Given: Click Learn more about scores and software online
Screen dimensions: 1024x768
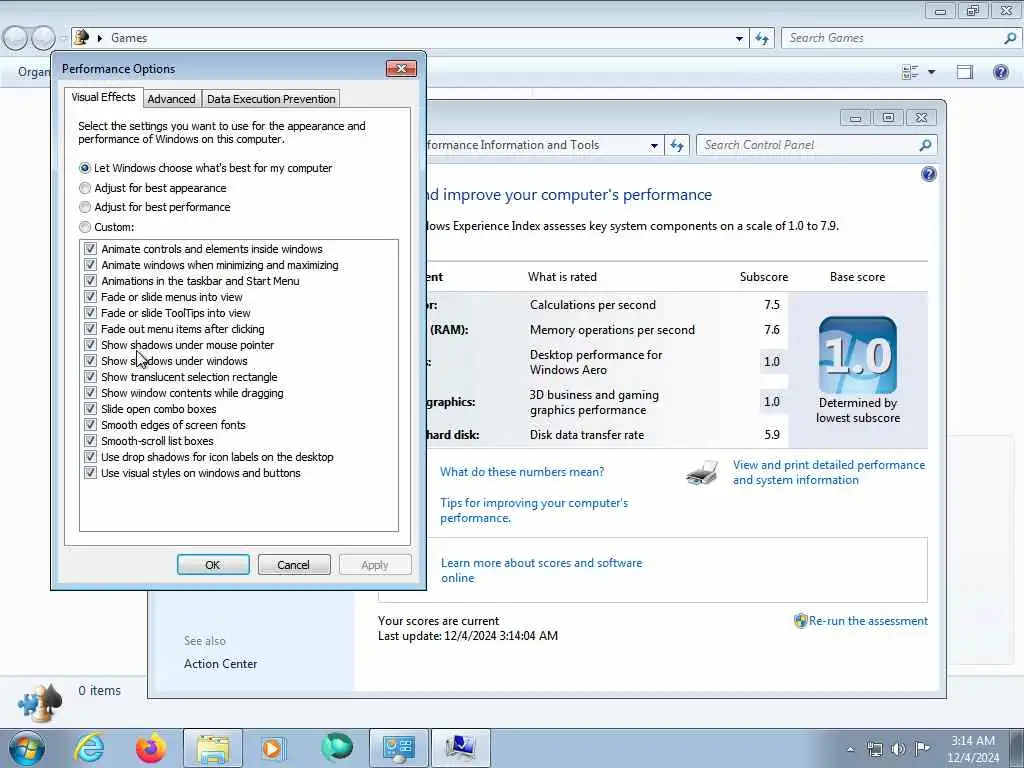Looking at the screenshot, I should [x=541, y=570].
